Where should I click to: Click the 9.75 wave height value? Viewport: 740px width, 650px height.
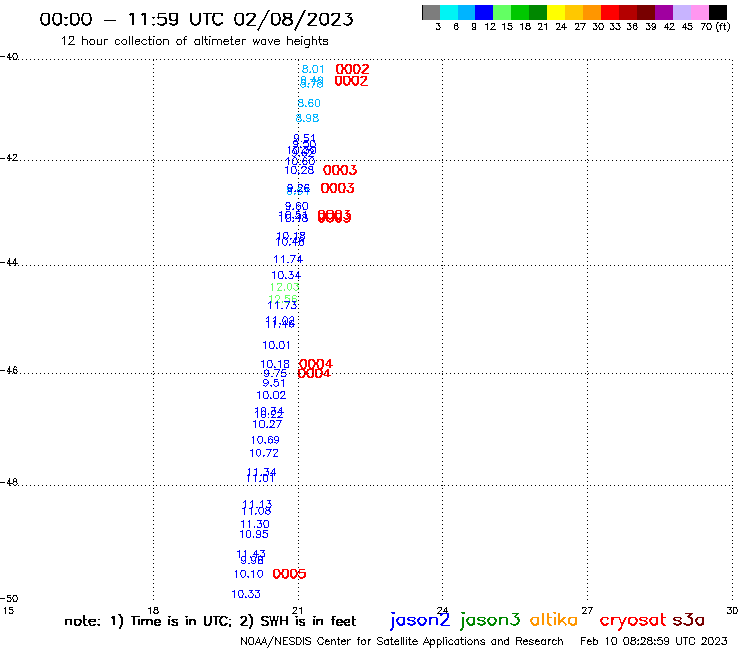[275, 374]
